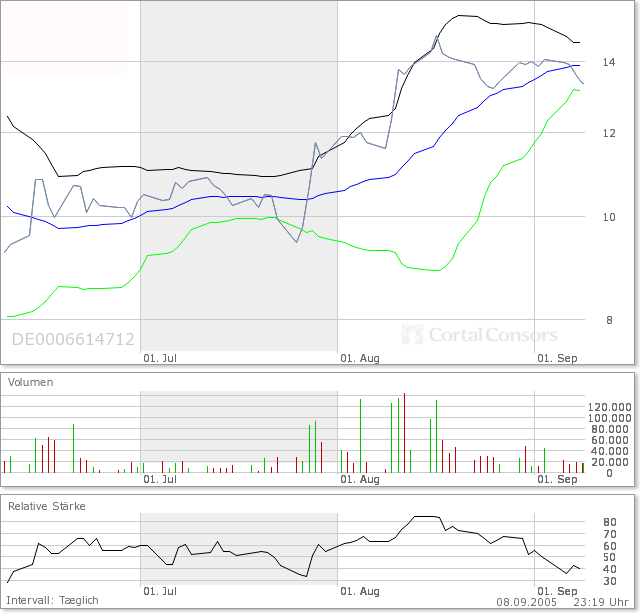Click the 01. Jul date label in price chart

click(x=161, y=357)
